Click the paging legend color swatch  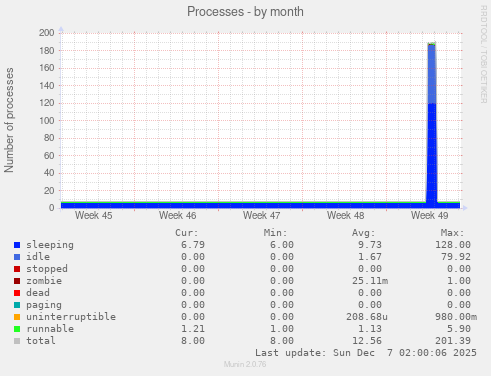pyautogui.click(x=17, y=305)
